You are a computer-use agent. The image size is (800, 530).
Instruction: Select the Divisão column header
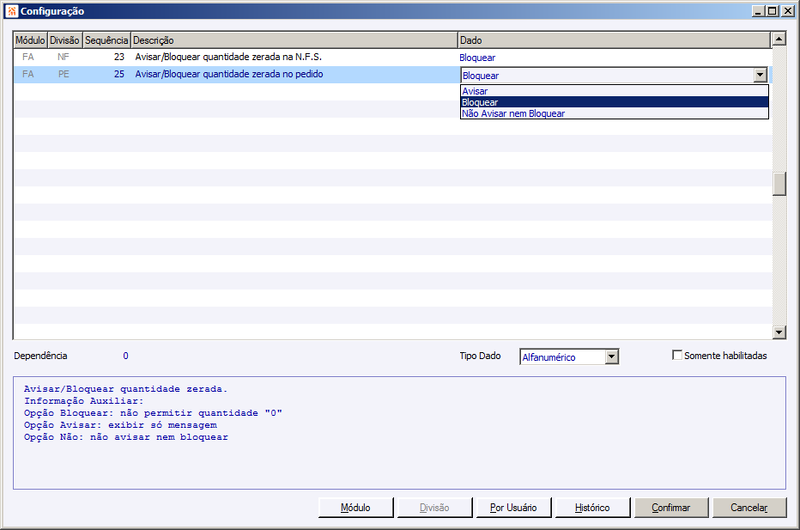(64, 40)
